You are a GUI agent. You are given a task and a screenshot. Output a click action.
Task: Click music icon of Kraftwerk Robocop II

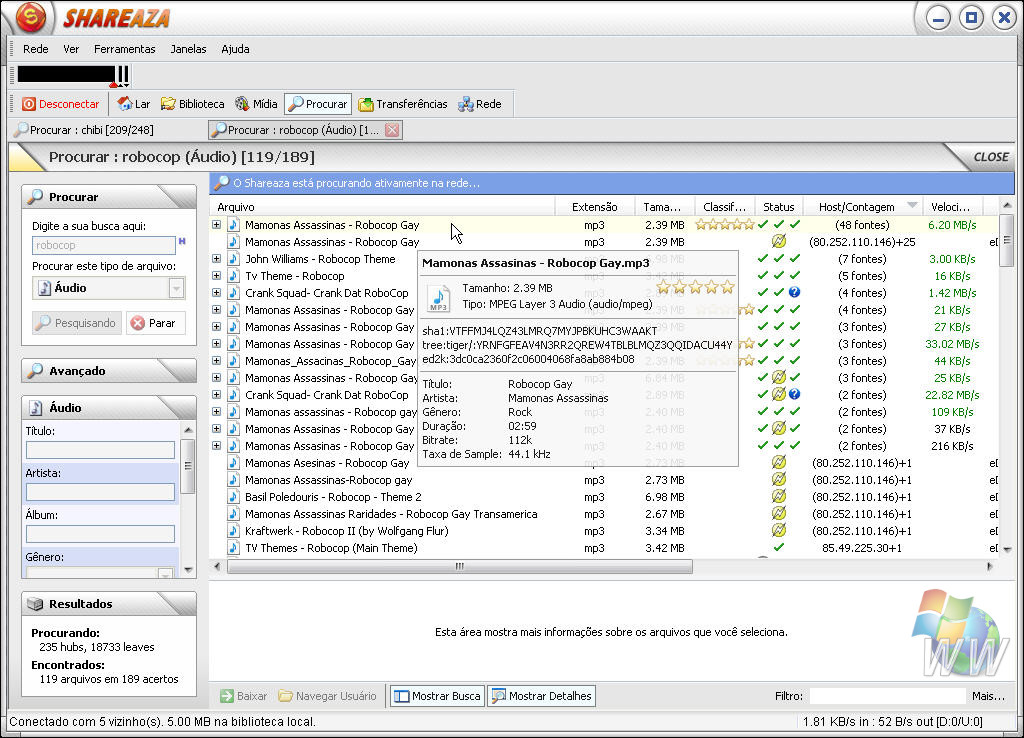pos(233,531)
